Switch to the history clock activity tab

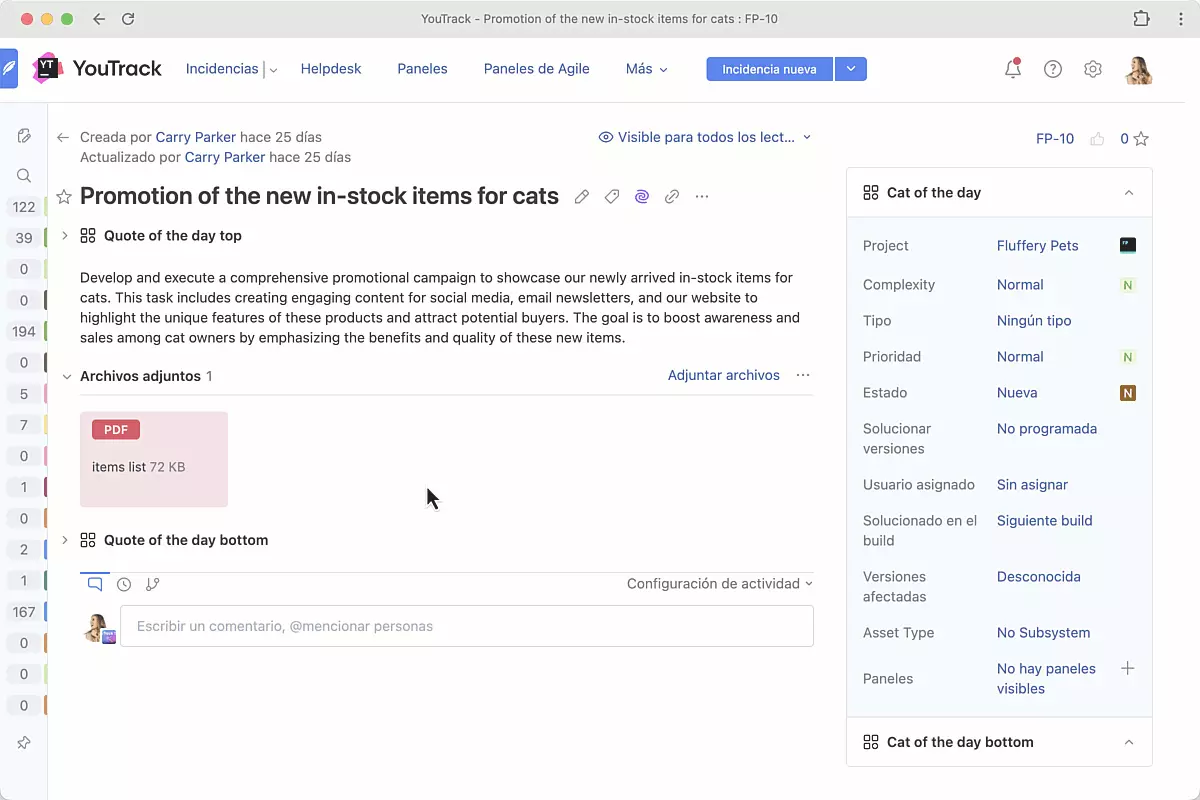[x=124, y=584]
